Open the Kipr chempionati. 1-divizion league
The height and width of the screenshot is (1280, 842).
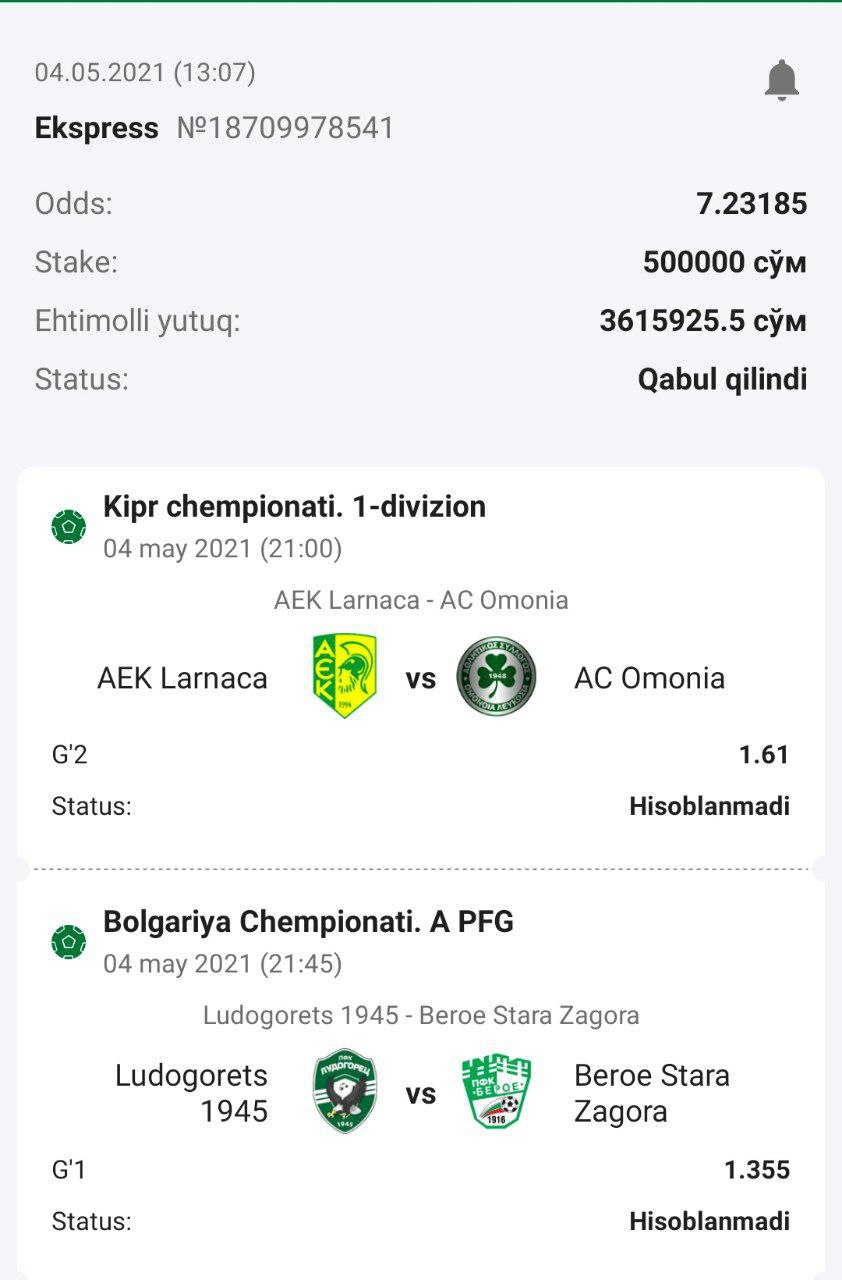[x=295, y=507]
